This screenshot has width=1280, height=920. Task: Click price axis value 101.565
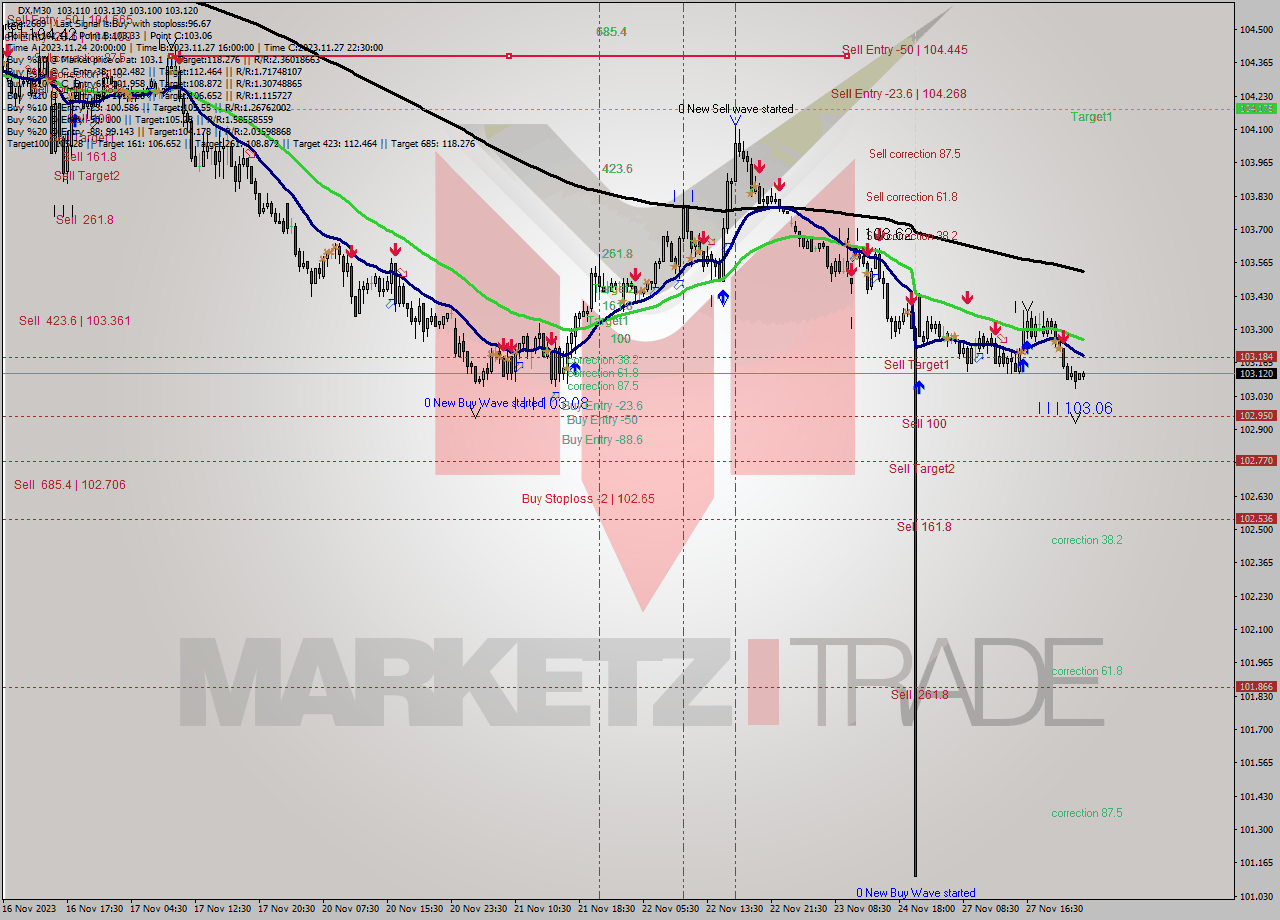click(1256, 763)
